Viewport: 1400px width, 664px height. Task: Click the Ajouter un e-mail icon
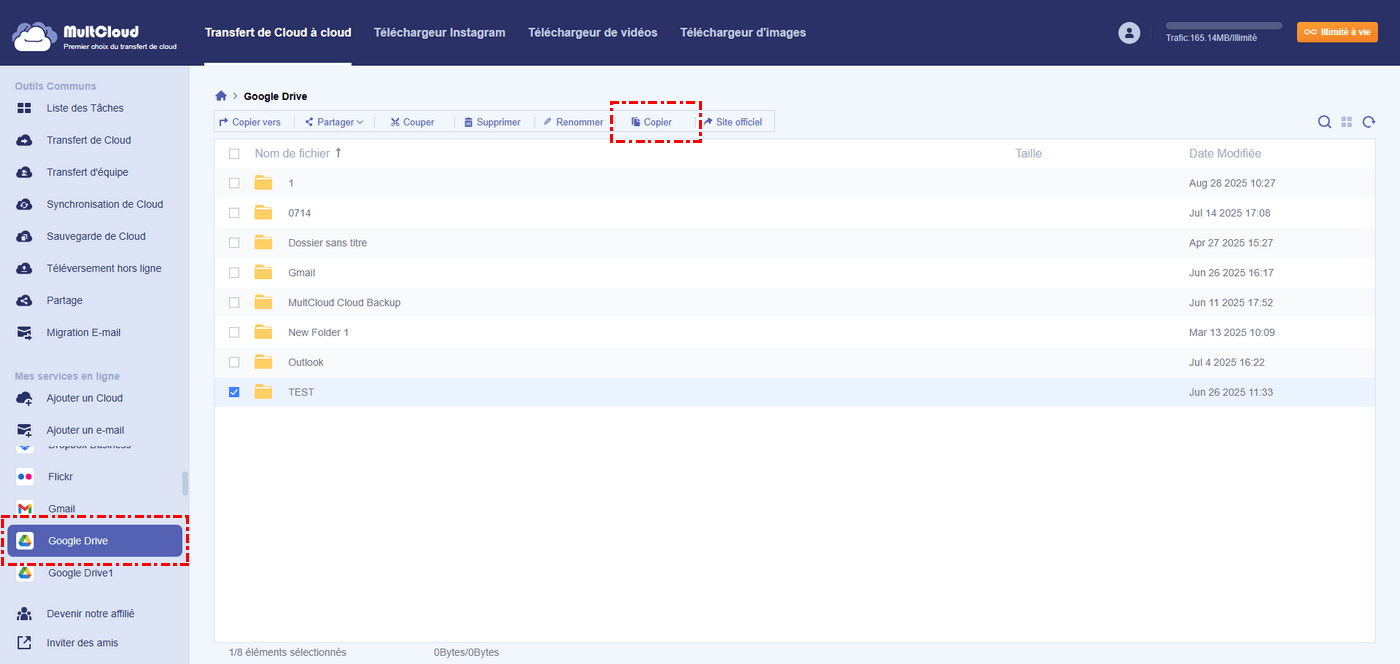pyautogui.click(x=24, y=430)
